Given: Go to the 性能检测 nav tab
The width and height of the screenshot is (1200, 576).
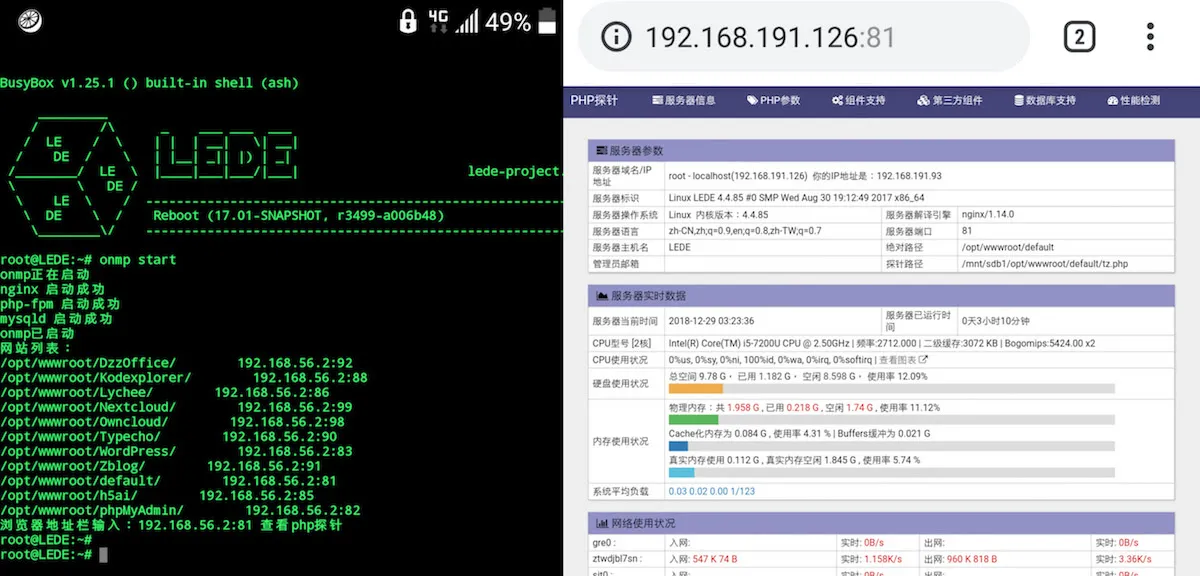Looking at the screenshot, I should (x=1133, y=101).
